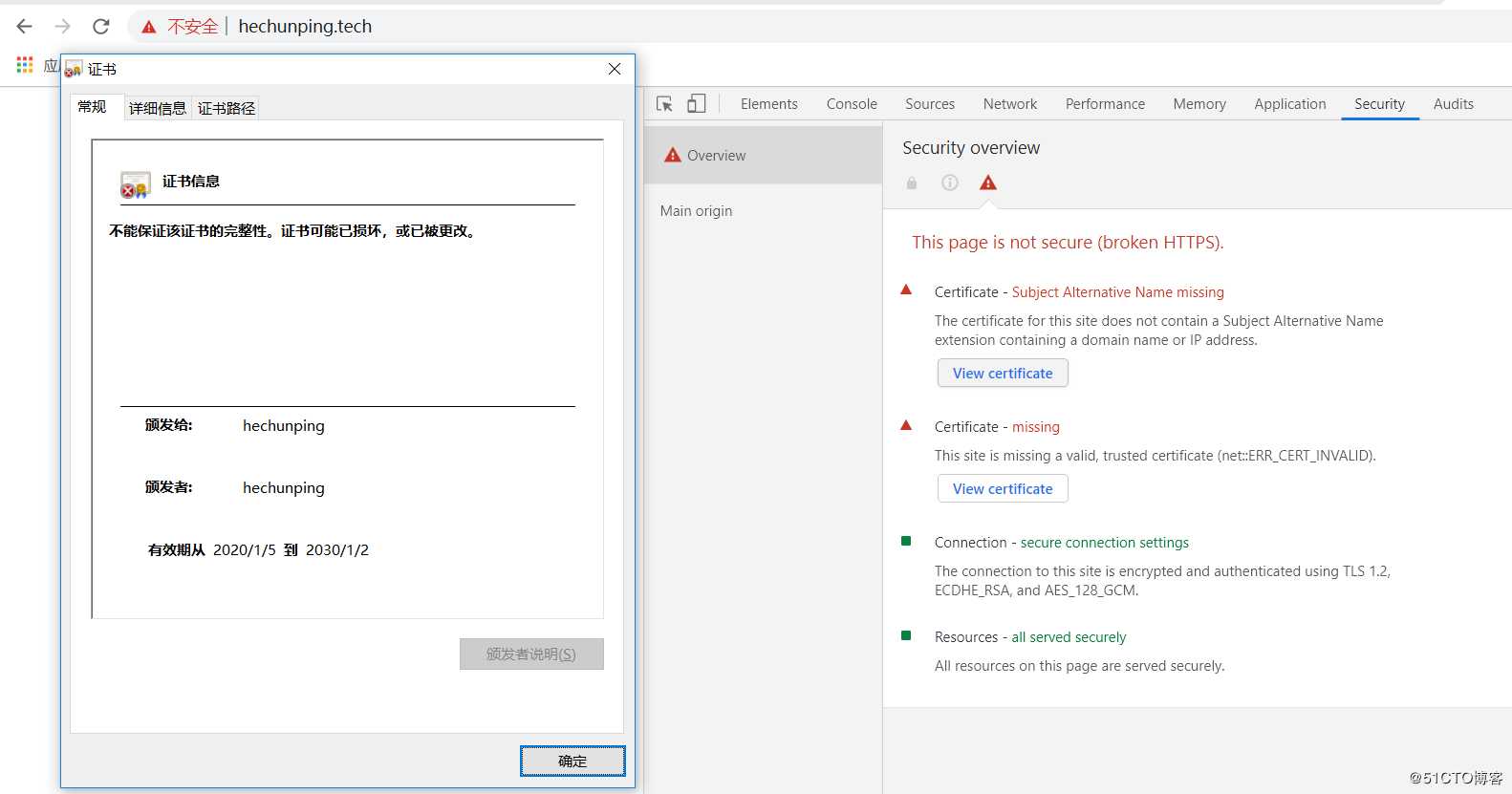
Task: Click the net::ERR_CERT_INVALID description text
Action: pos(1155,456)
